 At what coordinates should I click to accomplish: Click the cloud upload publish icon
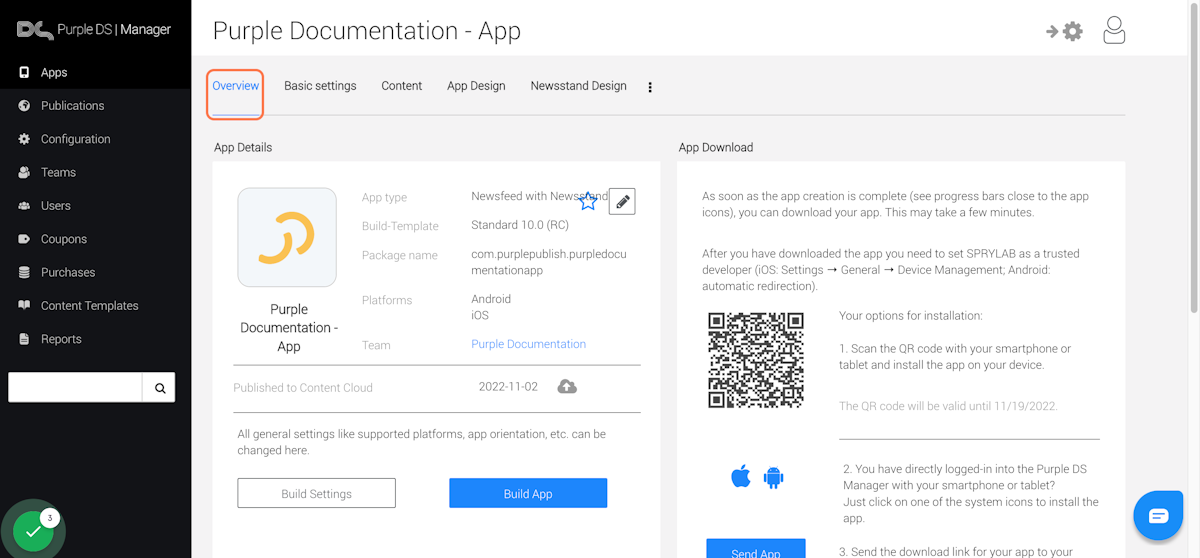[x=567, y=386]
